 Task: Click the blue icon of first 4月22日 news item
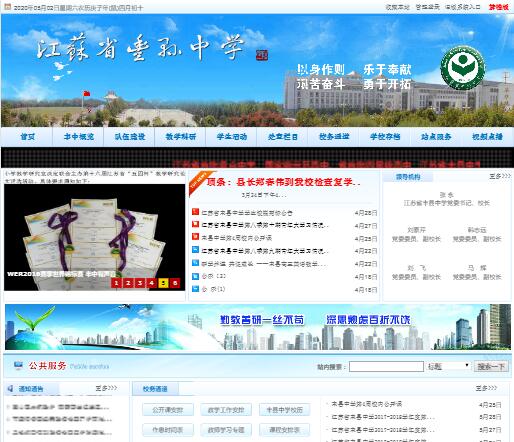coord(195,250)
